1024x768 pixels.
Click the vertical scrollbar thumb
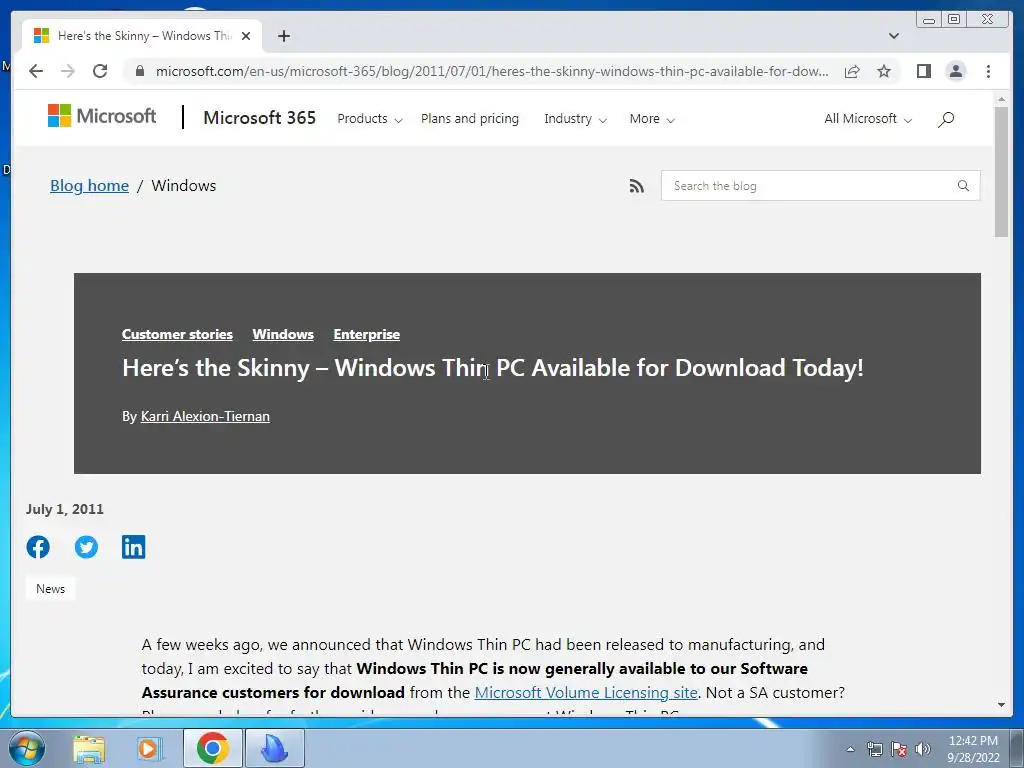pyautogui.click(x=1001, y=172)
